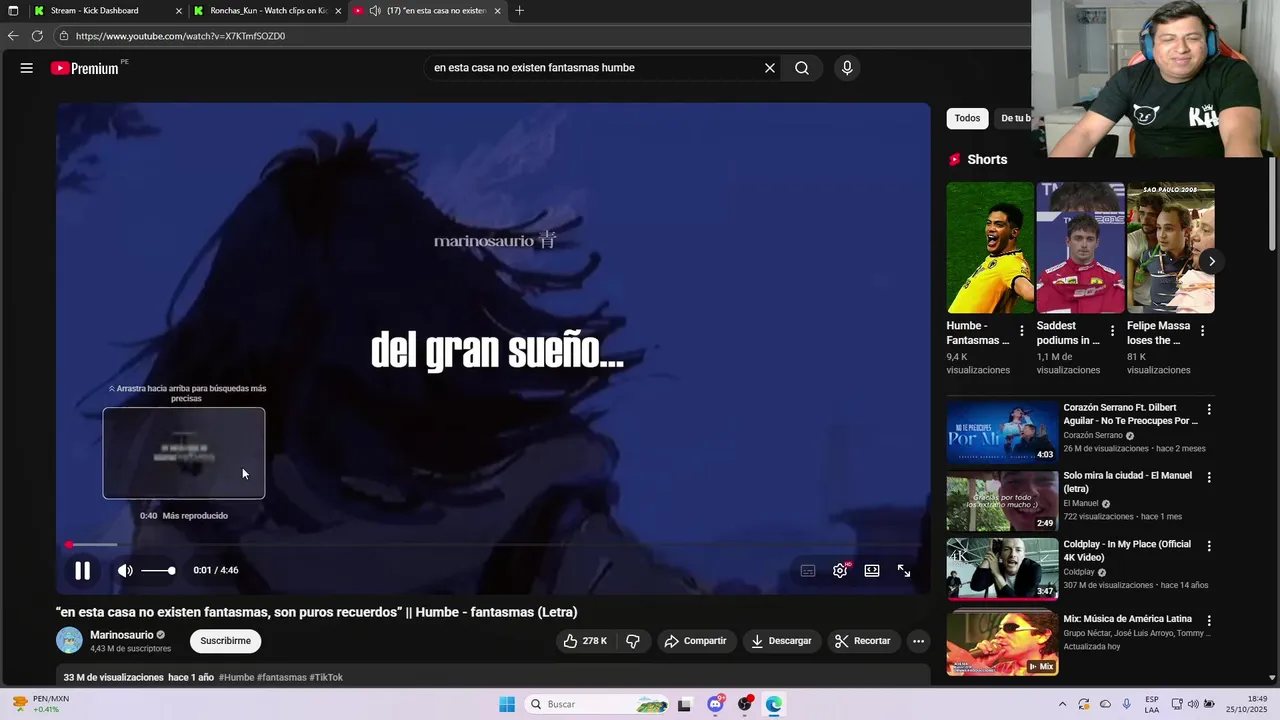Viewport: 1280px width, 720px height.
Task: Close the Stream - Kick Dashboard tab
Action: pyautogui.click(x=179, y=11)
